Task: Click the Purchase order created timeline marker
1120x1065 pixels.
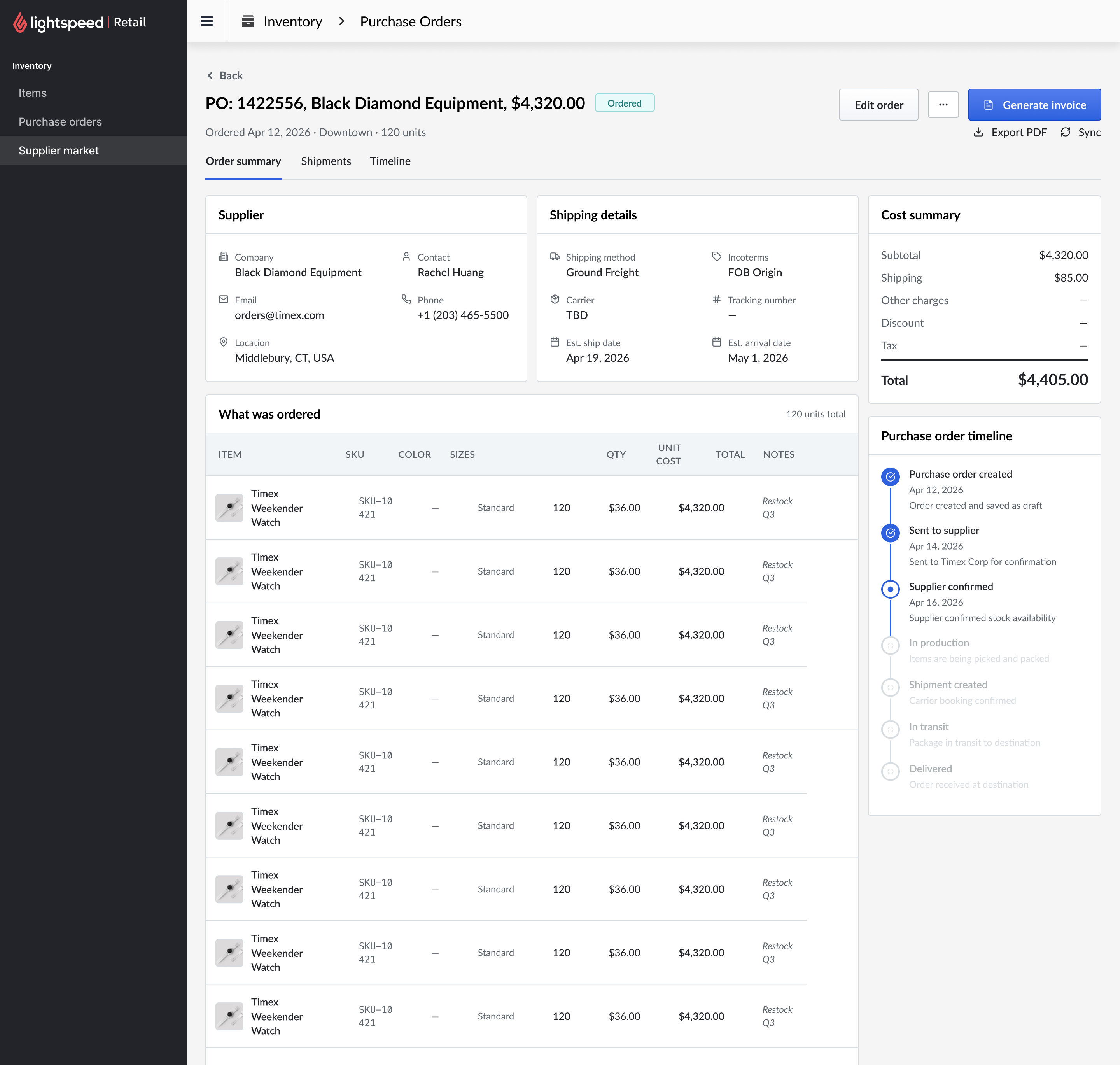Action: 890,477
